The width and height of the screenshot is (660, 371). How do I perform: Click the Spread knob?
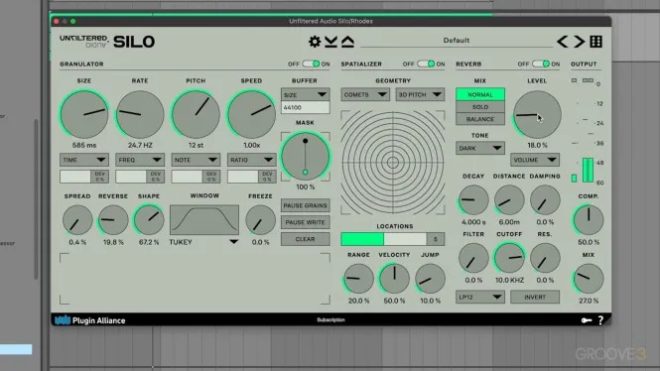point(77,220)
